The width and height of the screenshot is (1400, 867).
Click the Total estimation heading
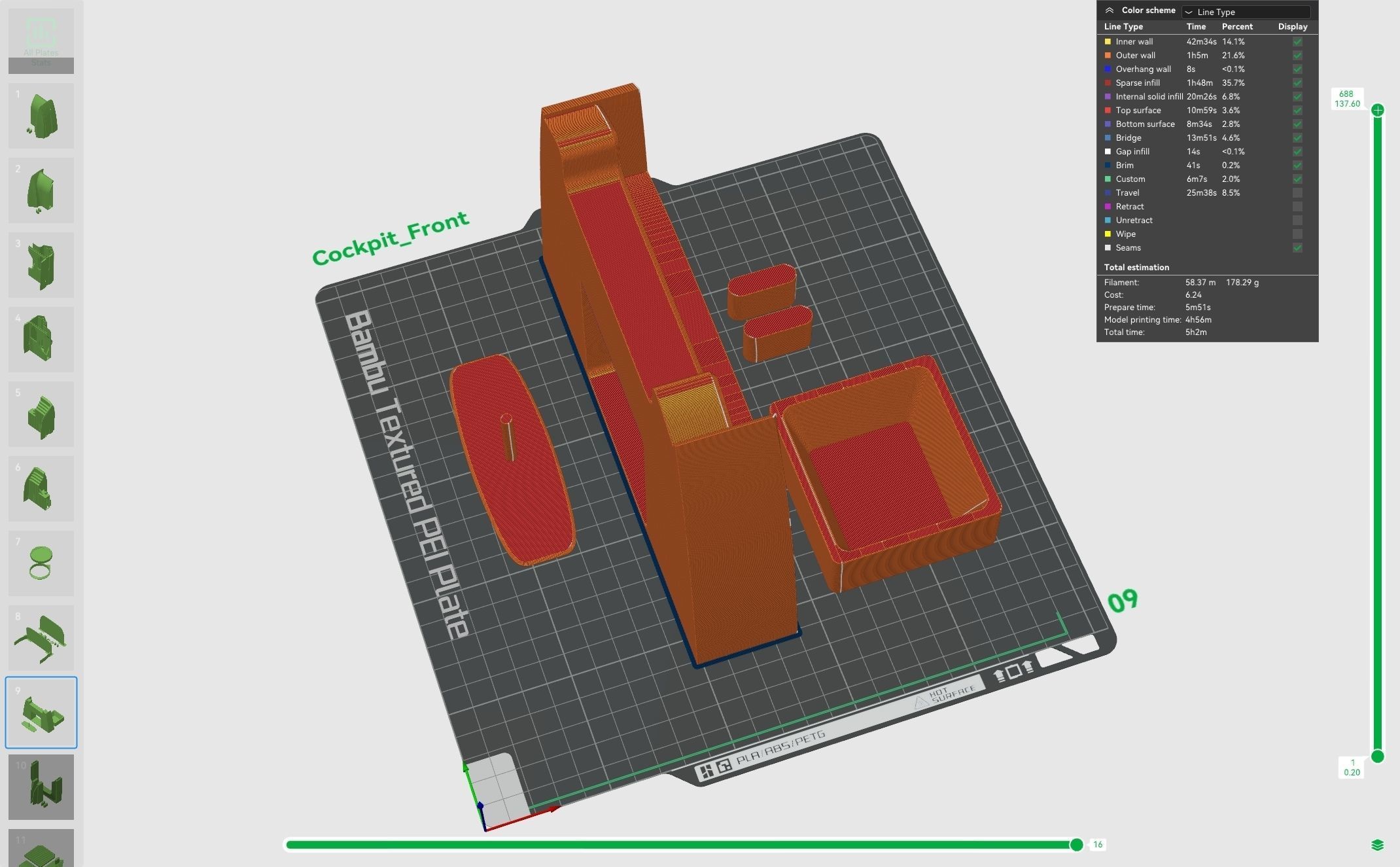(x=1136, y=268)
